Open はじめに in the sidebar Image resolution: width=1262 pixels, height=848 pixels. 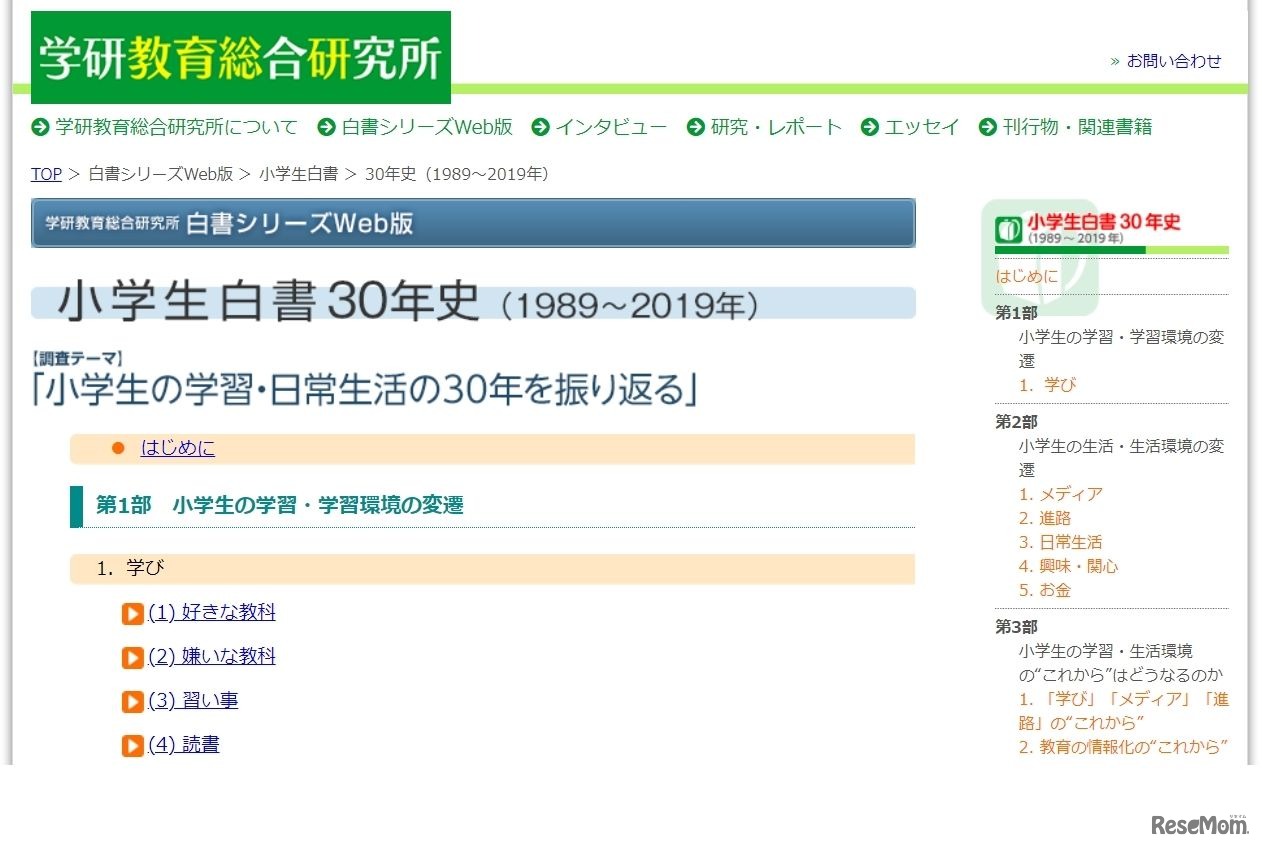tap(1026, 276)
